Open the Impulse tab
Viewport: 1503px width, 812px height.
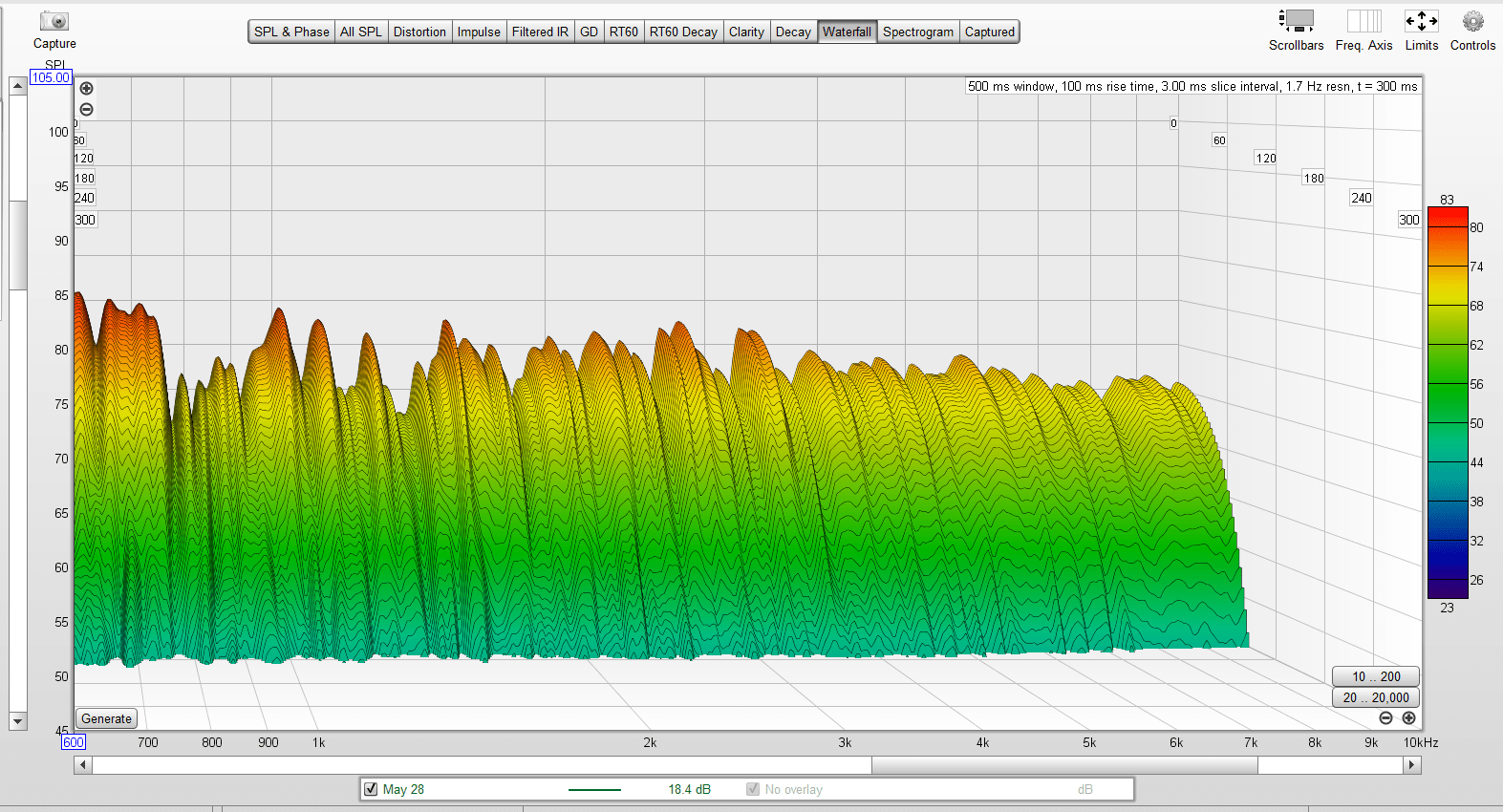coord(479,32)
